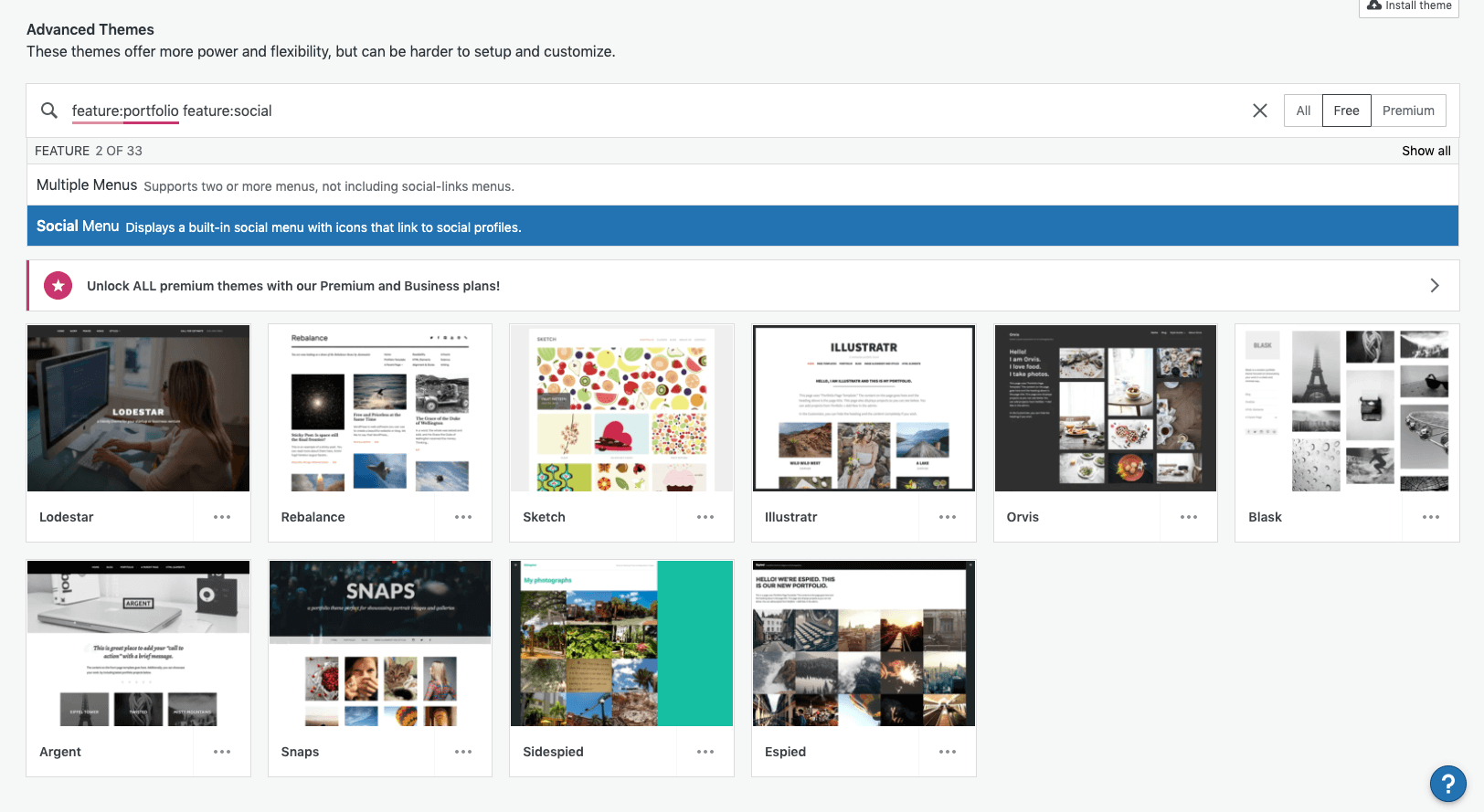This screenshot has height=812, width=1484.
Task: Click into the theme search field
Action: pyautogui.click(x=640, y=111)
